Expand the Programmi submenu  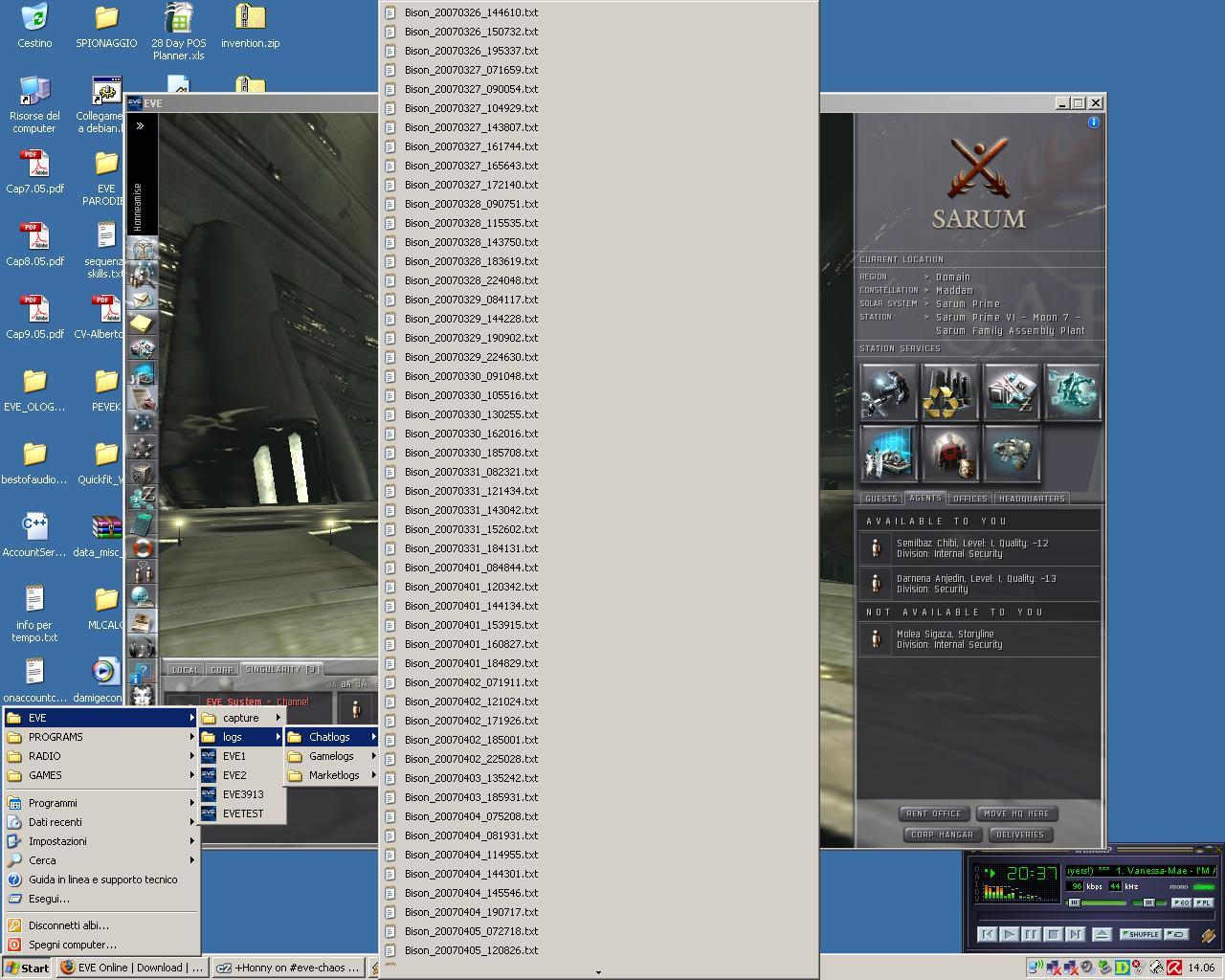click(100, 803)
